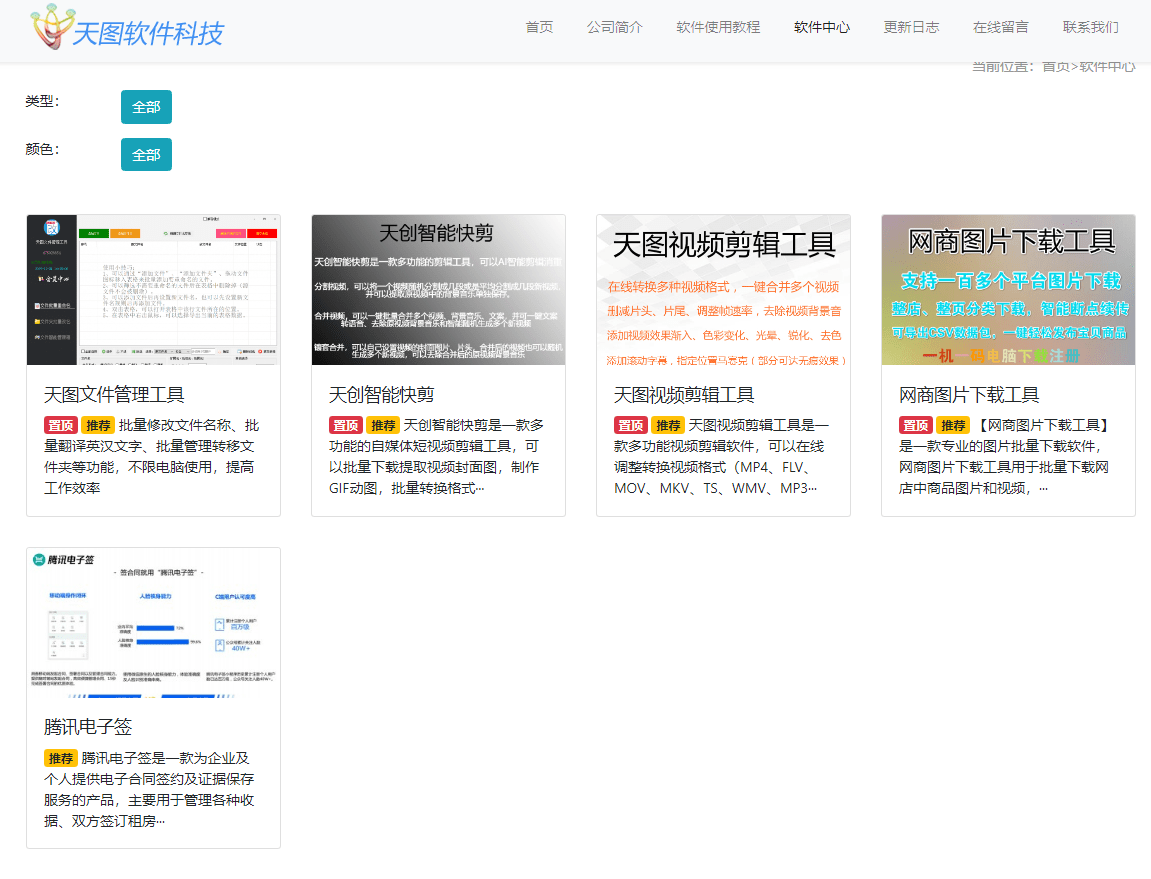Select 全部 filter for 类型
Screen dimensions: 1151x879
click(146, 106)
